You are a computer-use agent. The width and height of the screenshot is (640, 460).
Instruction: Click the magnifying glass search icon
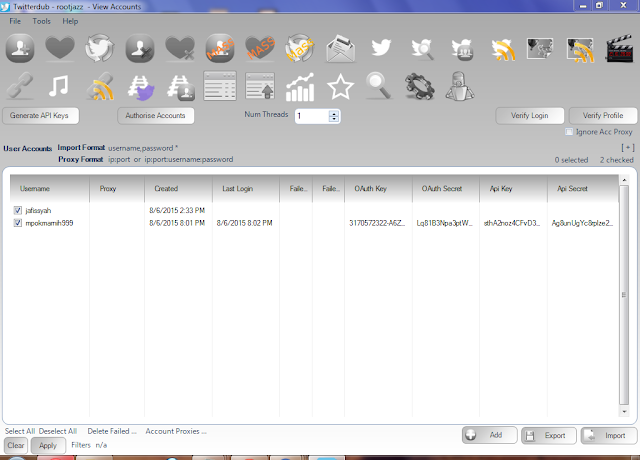[x=378, y=85]
